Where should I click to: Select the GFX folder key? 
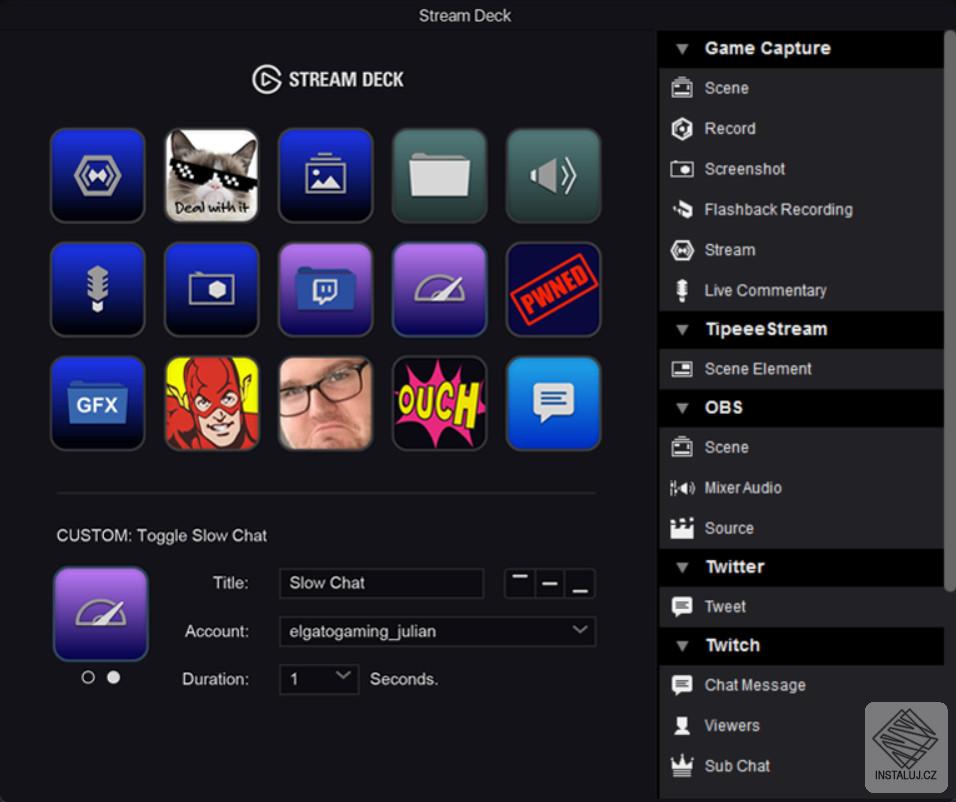click(98, 403)
